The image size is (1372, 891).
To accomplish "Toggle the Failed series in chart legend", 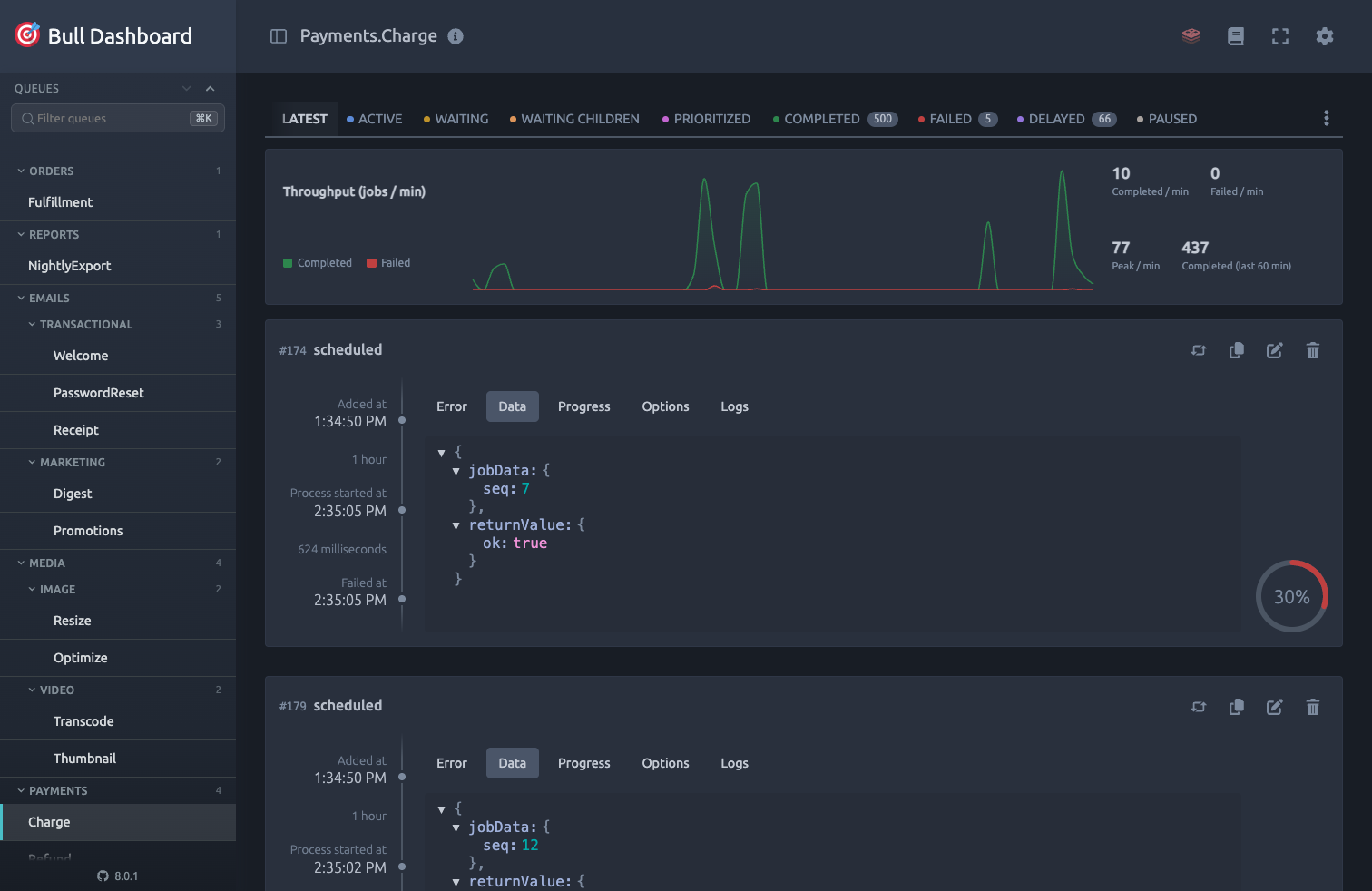I will pos(388,263).
